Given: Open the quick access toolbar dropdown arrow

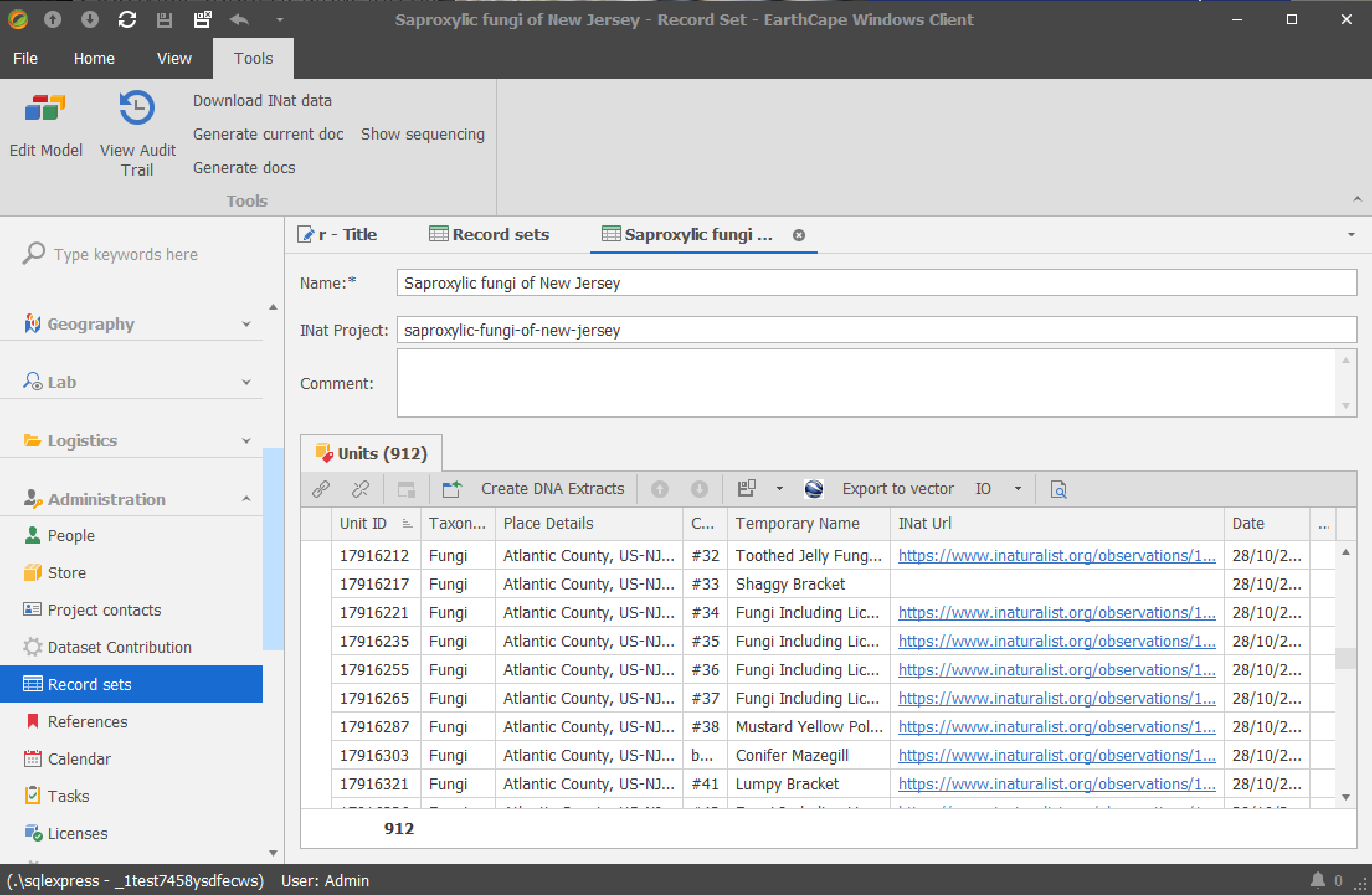Looking at the screenshot, I should (280, 20).
